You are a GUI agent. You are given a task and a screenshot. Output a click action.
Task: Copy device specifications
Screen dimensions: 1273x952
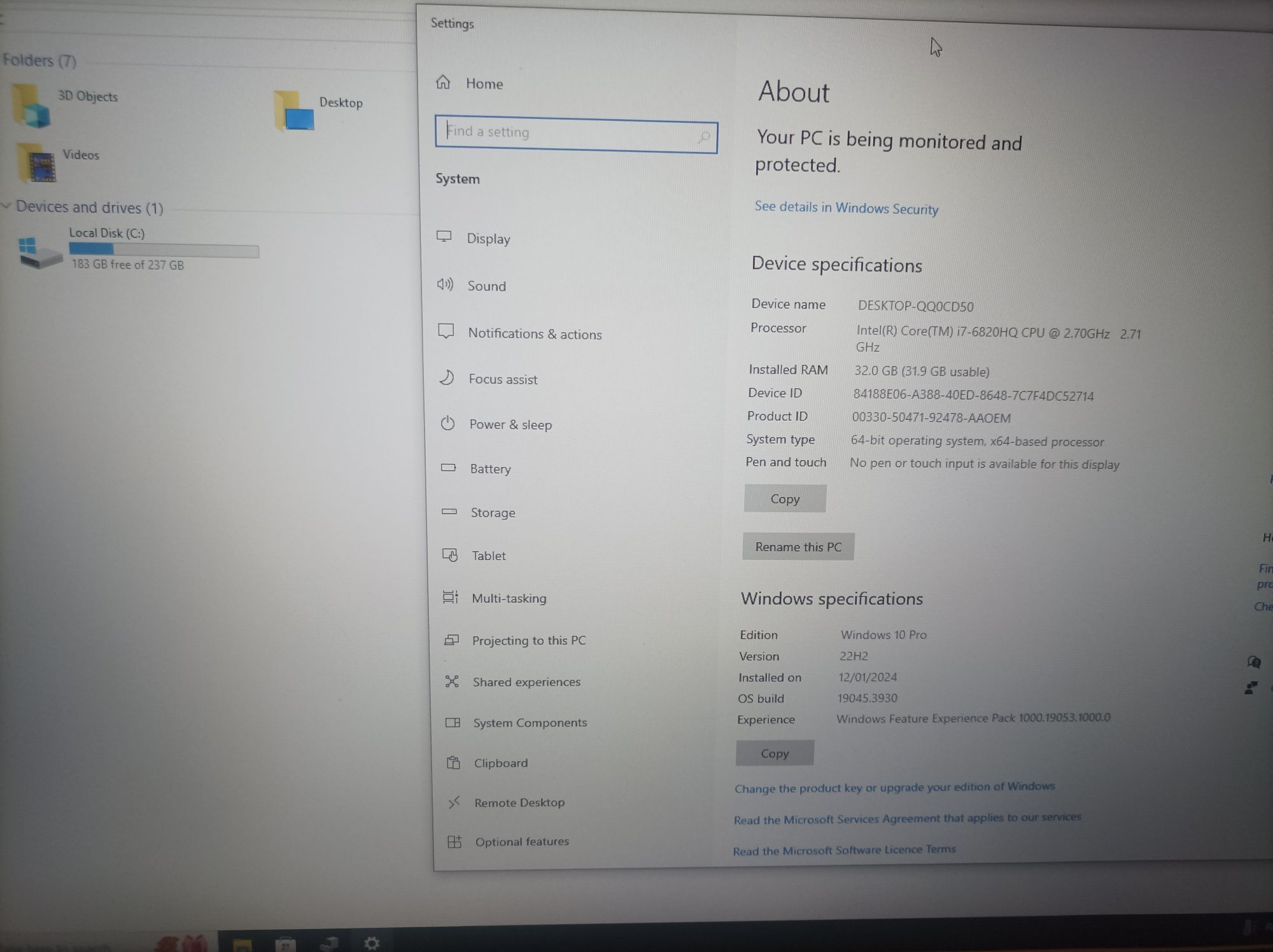point(785,499)
